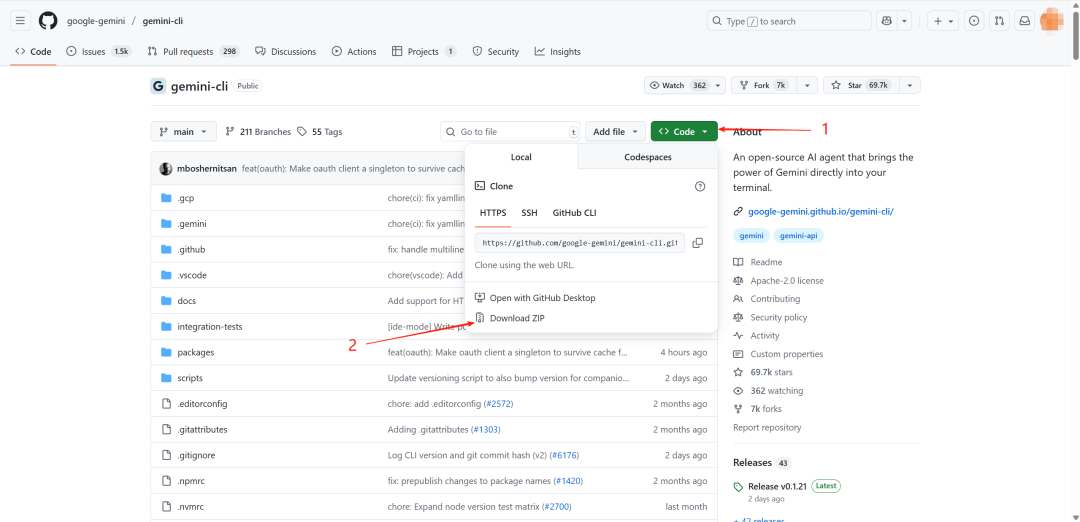Star the gemini-cli repository
Viewport: 1080px width, 522px height.
pos(860,85)
